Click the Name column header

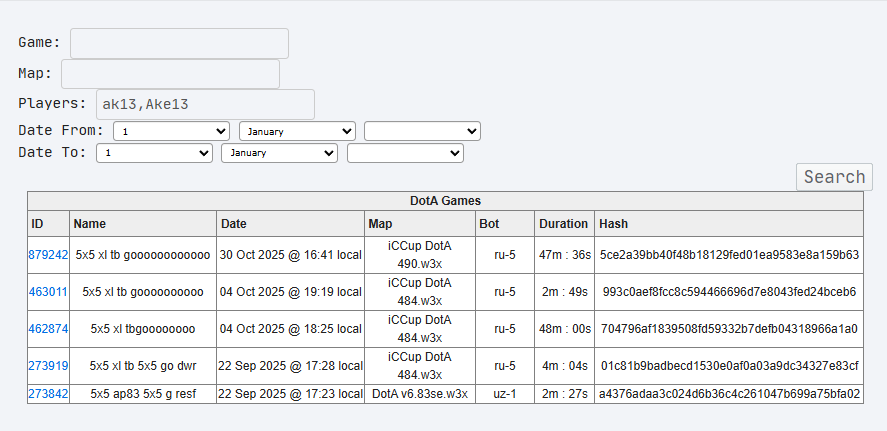click(90, 224)
